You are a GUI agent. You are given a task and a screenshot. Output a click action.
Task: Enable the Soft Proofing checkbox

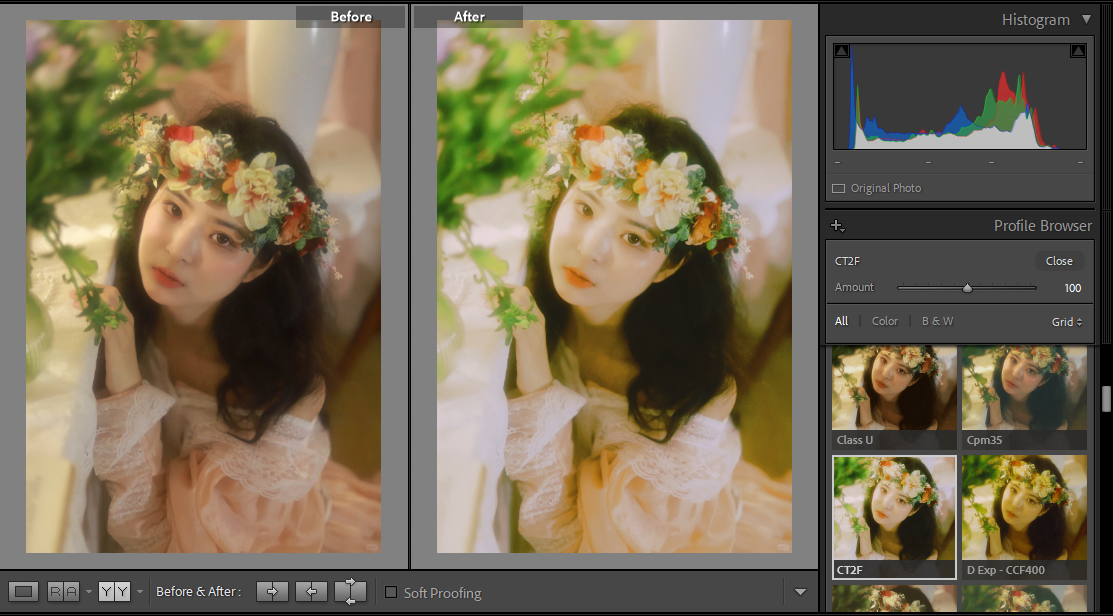(391, 593)
